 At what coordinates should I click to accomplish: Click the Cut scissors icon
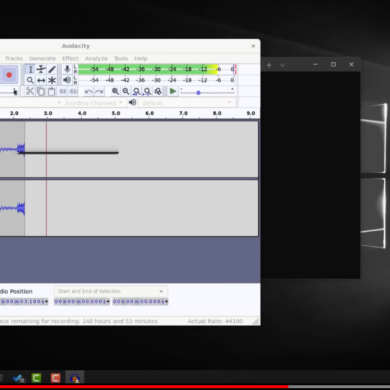tap(30, 91)
